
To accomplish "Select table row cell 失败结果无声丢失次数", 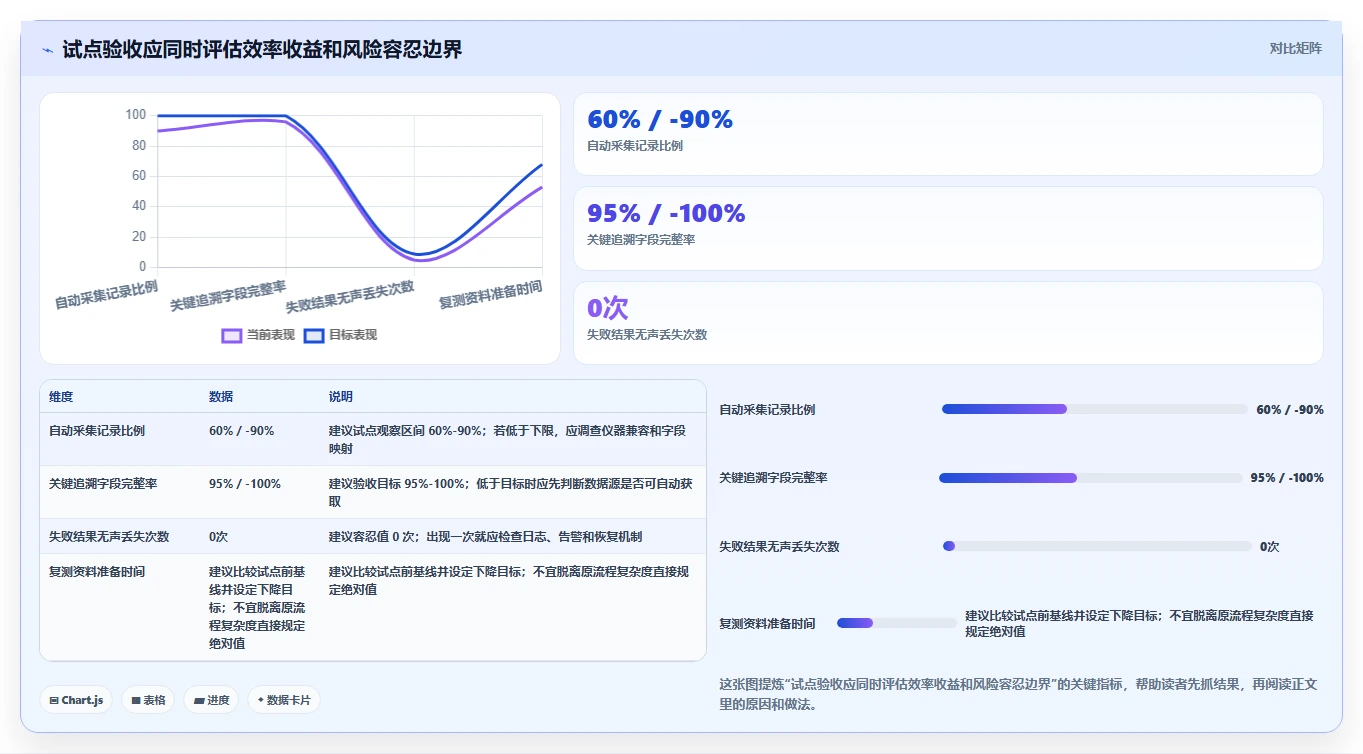I will (109, 537).
